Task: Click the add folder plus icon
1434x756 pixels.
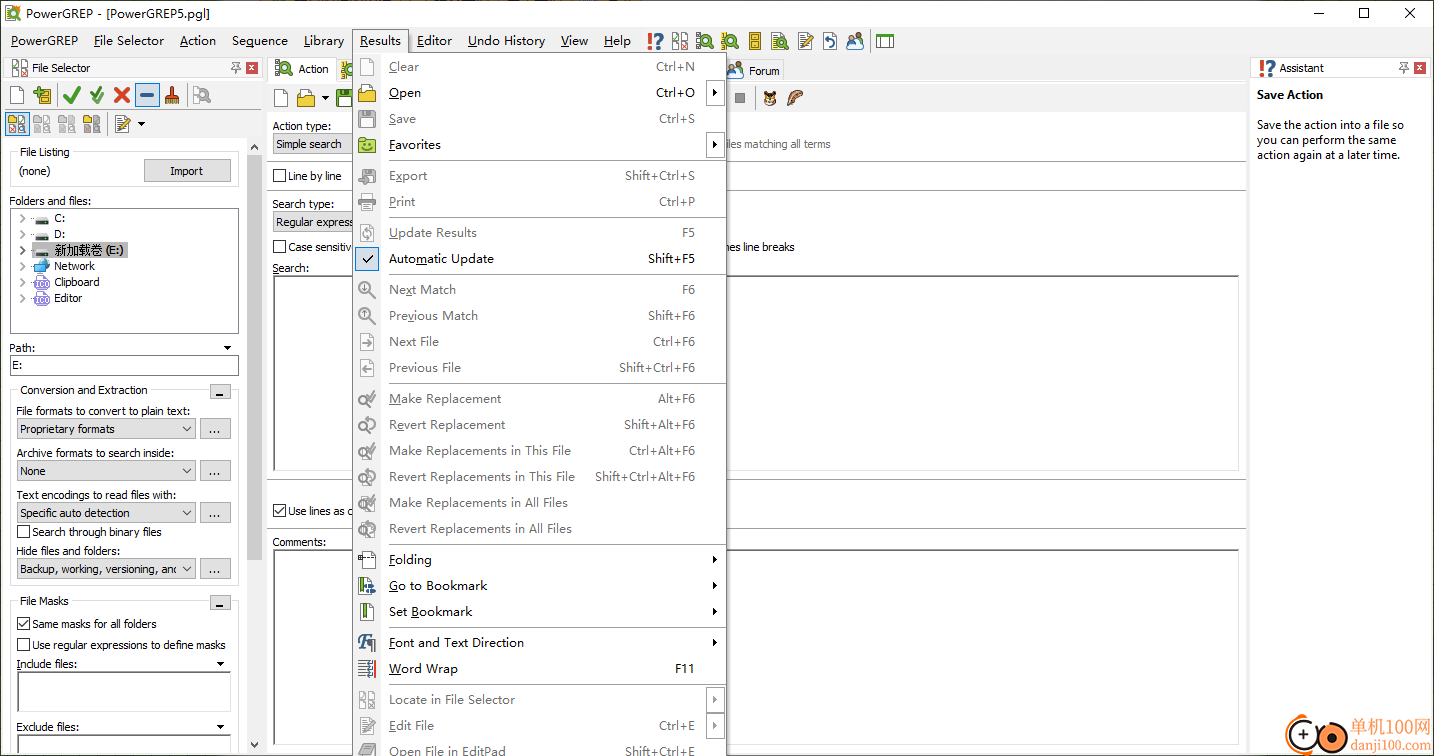Action: (42, 95)
